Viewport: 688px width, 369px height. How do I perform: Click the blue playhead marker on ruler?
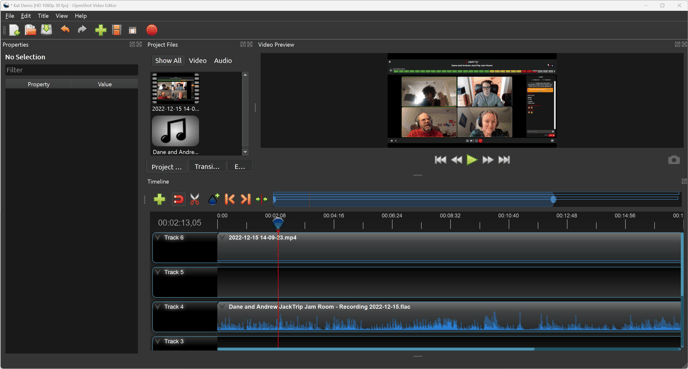[x=278, y=224]
